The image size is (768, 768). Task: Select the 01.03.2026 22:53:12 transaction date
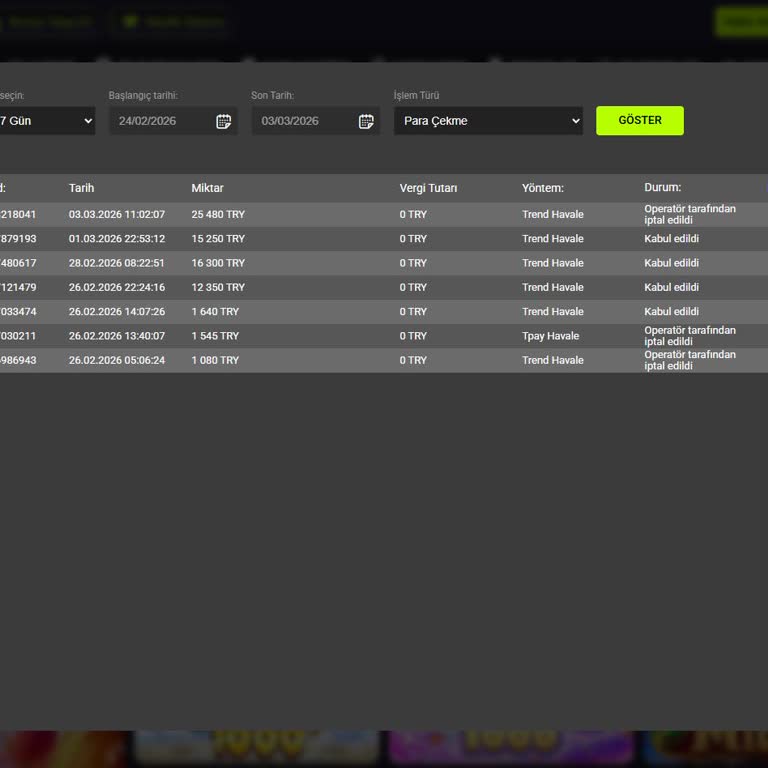(117, 239)
